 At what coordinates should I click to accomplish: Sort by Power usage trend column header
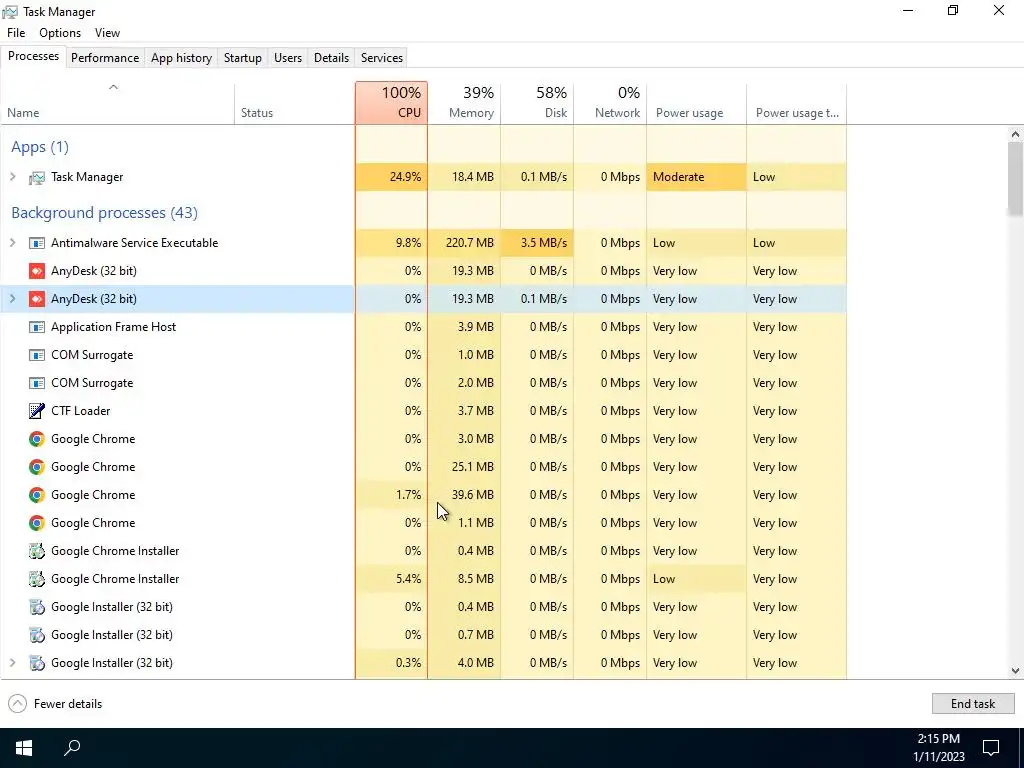(797, 103)
